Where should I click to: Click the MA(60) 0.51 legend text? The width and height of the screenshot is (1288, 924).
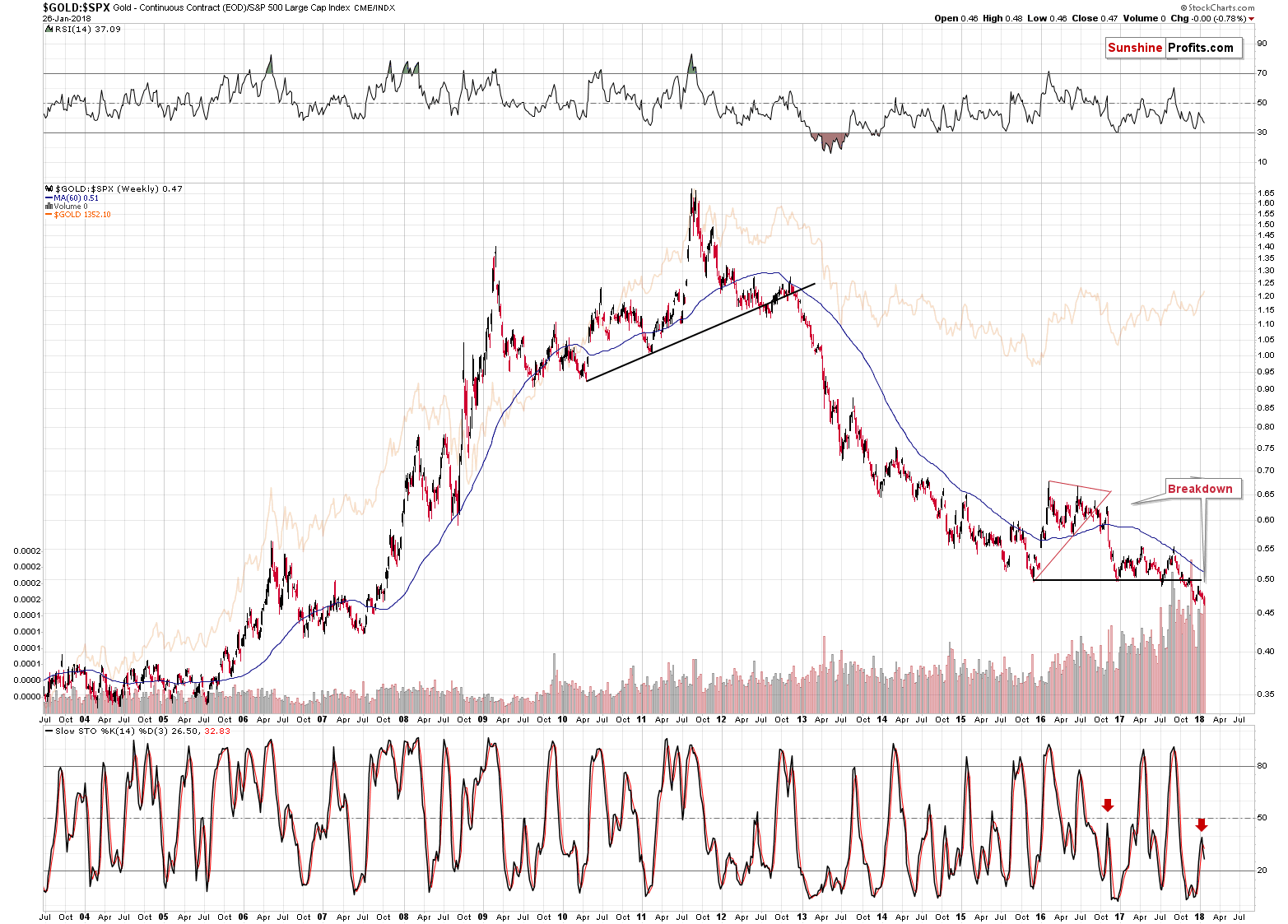pos(77,198)
